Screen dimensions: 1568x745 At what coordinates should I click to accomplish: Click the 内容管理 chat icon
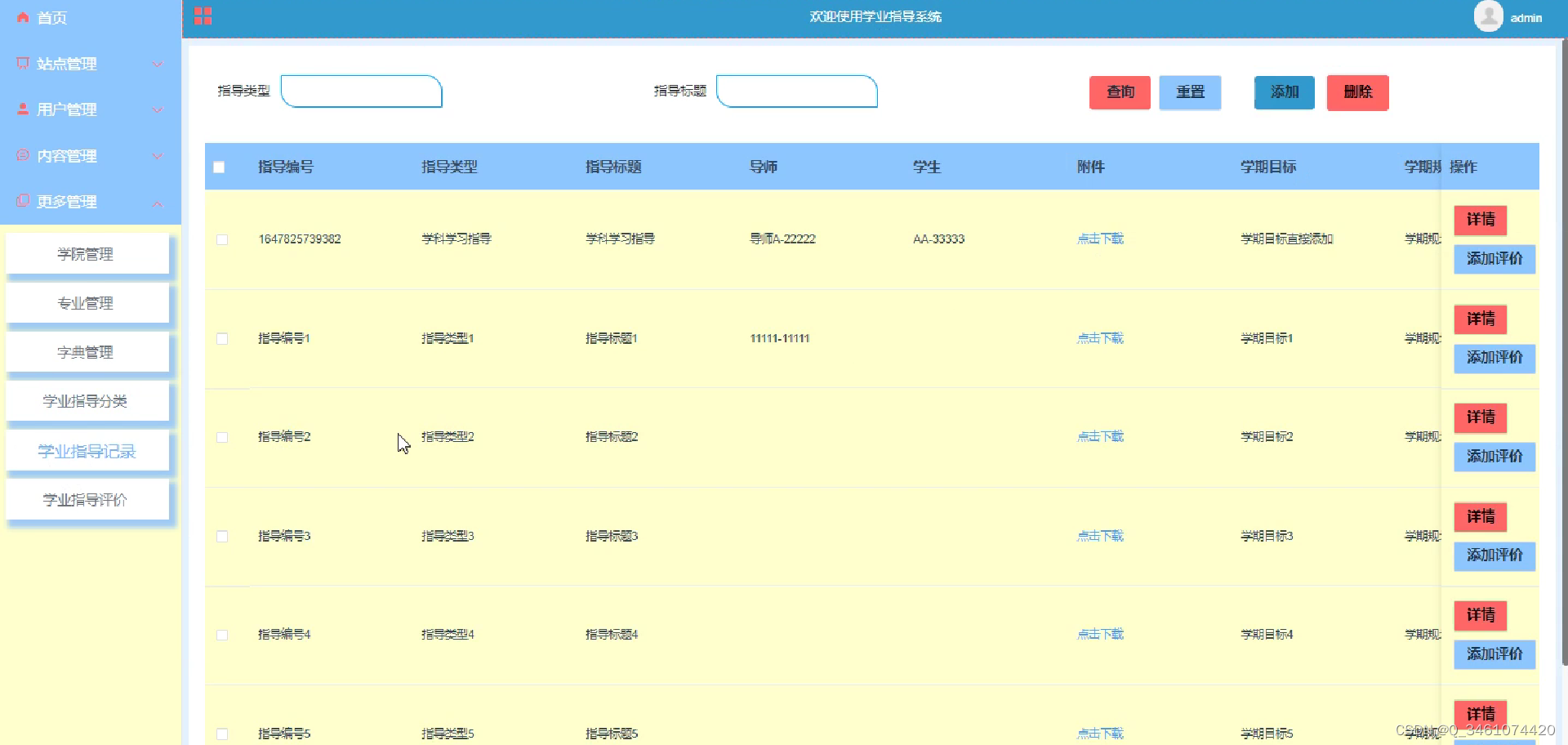pos(23,155)
